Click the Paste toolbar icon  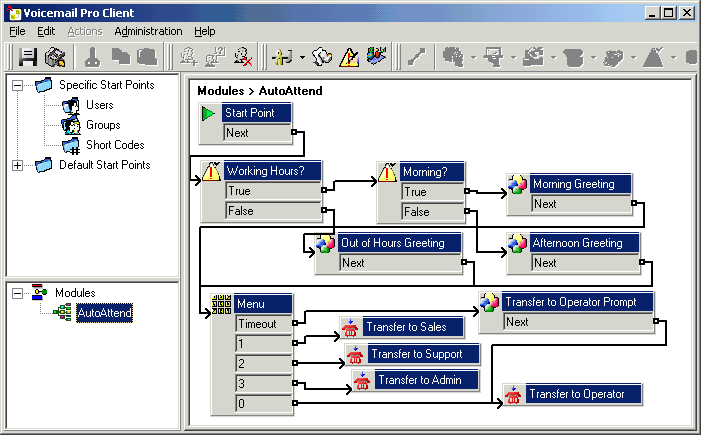[147, 57]
